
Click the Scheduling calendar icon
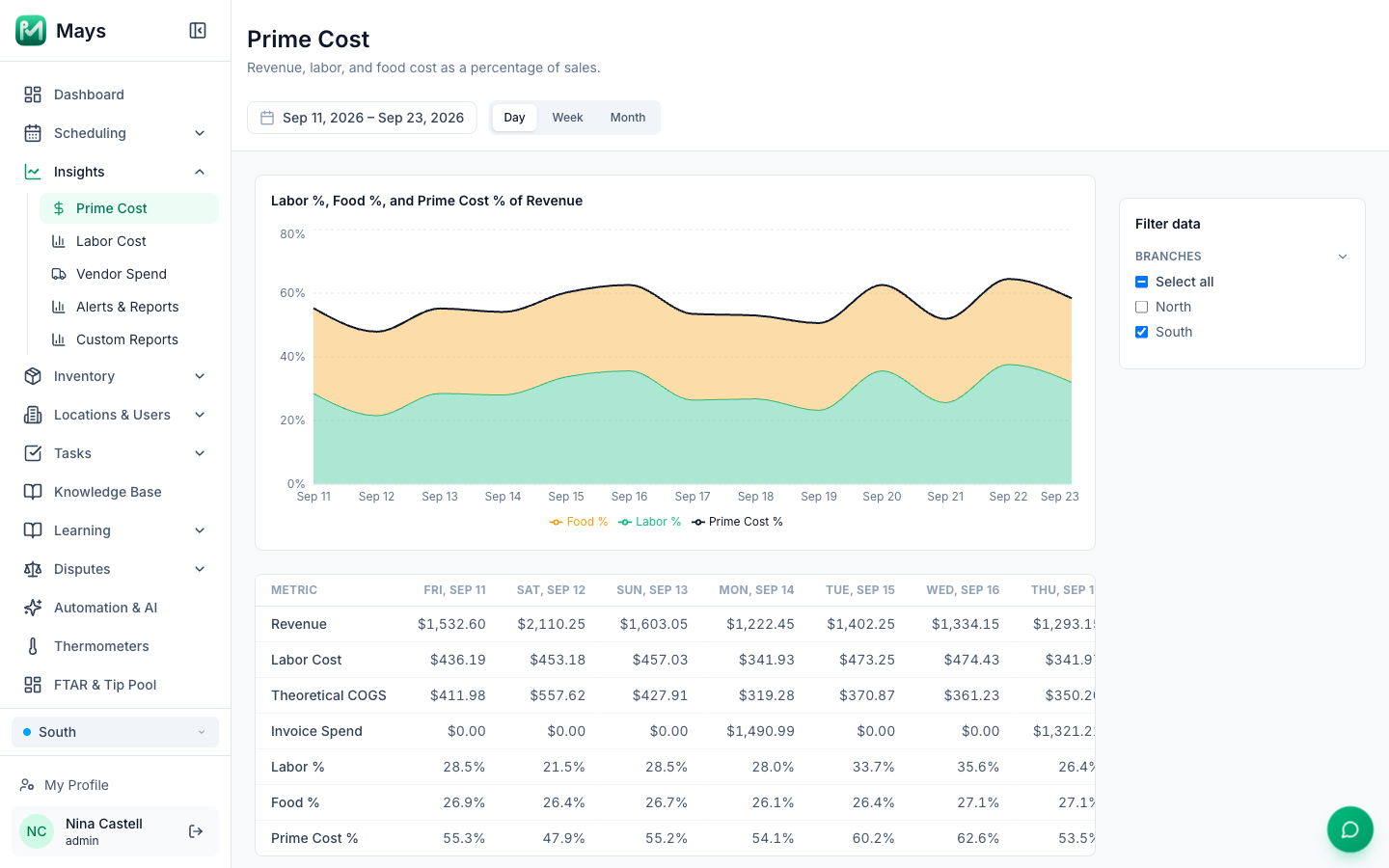33,133
